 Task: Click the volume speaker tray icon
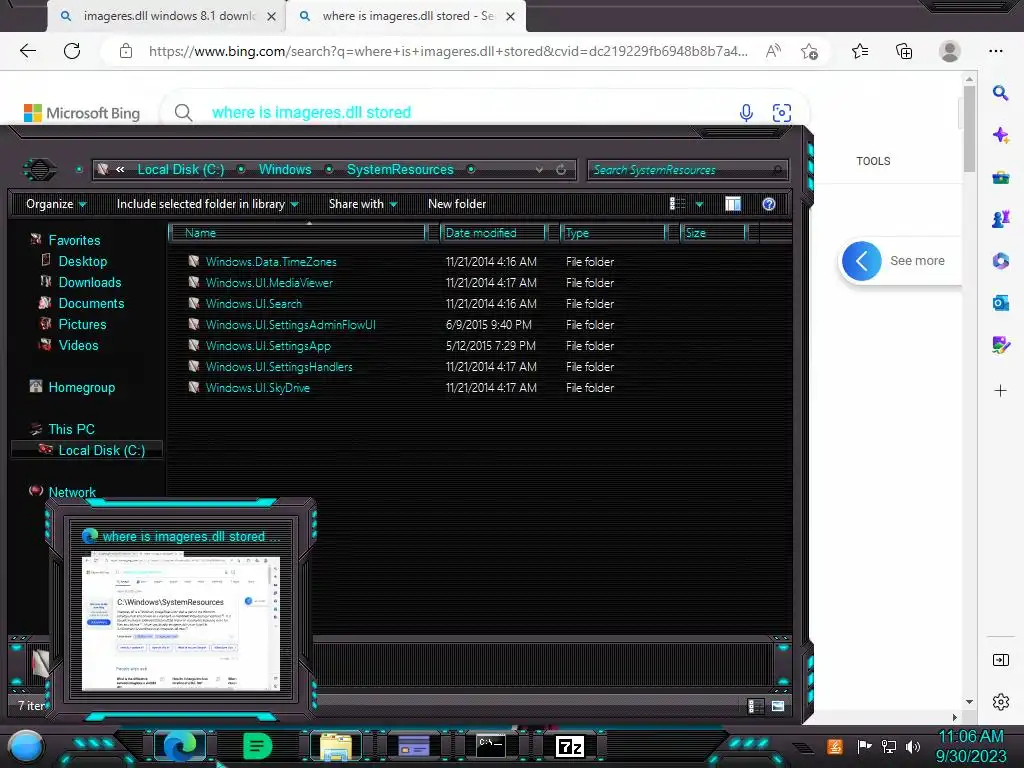pyautogui.click(x=913, y=746)
